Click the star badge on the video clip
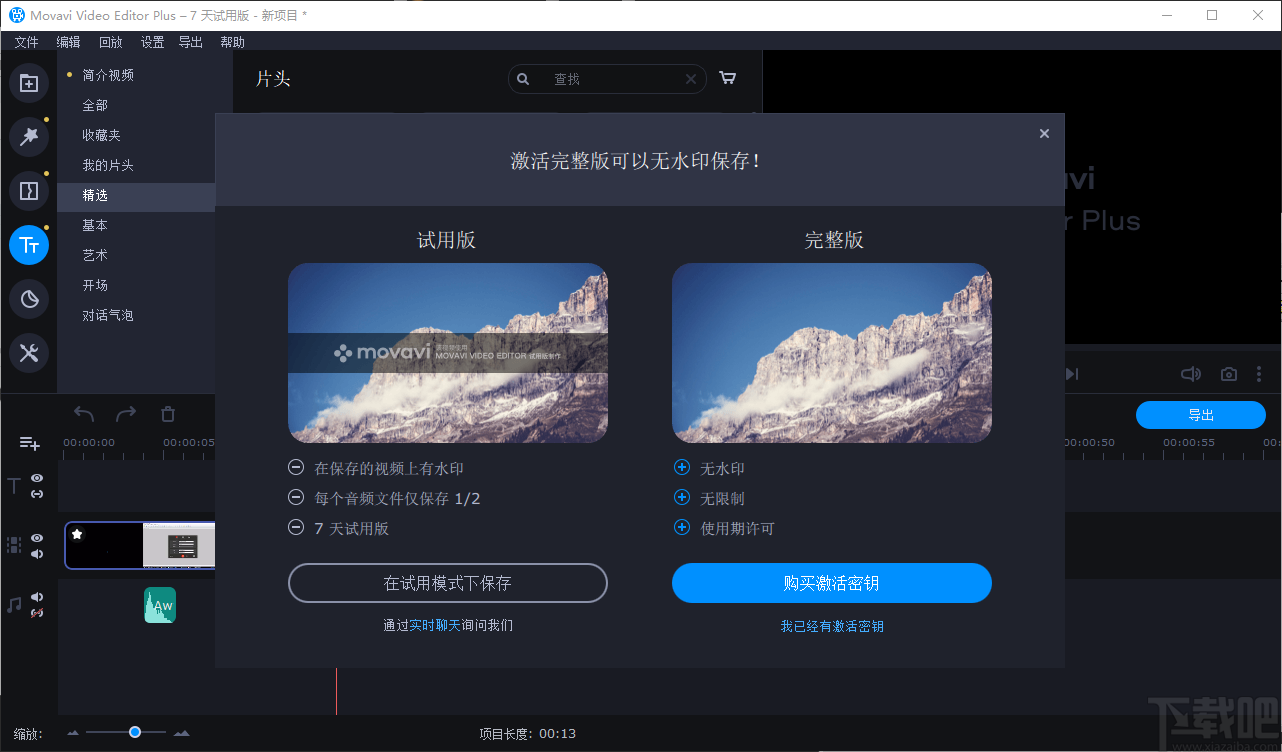1282x752 pixels. (x=77, y=534)
